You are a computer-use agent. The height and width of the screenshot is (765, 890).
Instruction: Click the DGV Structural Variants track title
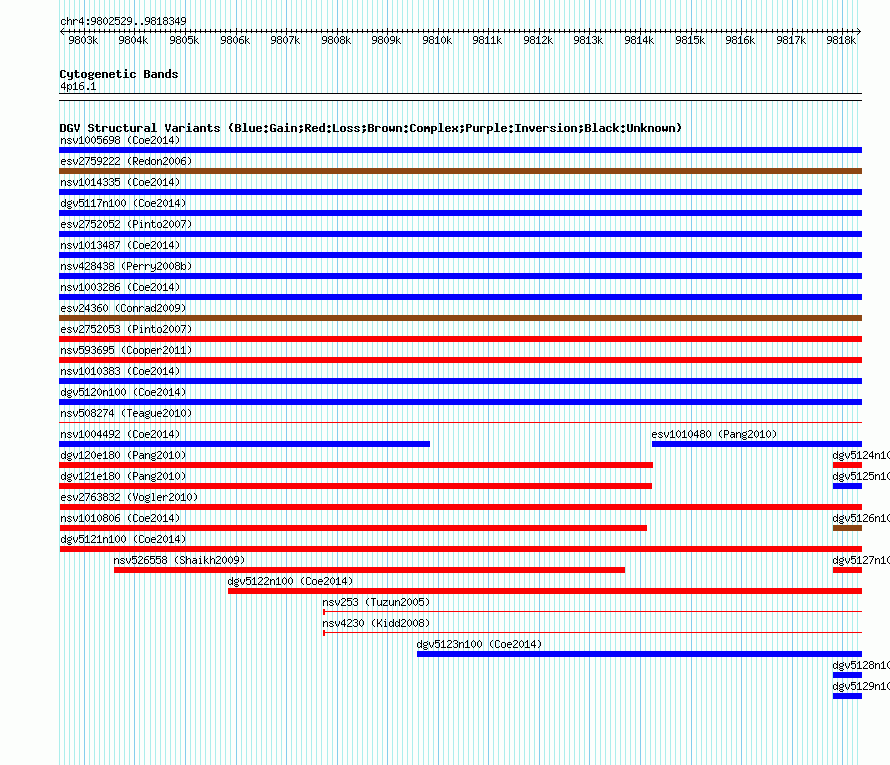371,128
